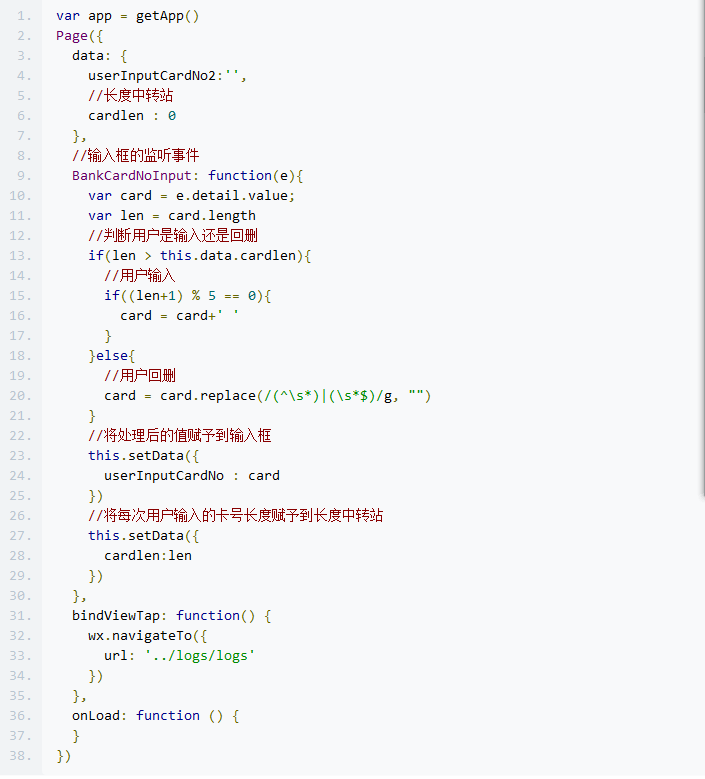Click cardlen:len on line 28
This screenshot has width=705, height=779.
tap(147, 556)
